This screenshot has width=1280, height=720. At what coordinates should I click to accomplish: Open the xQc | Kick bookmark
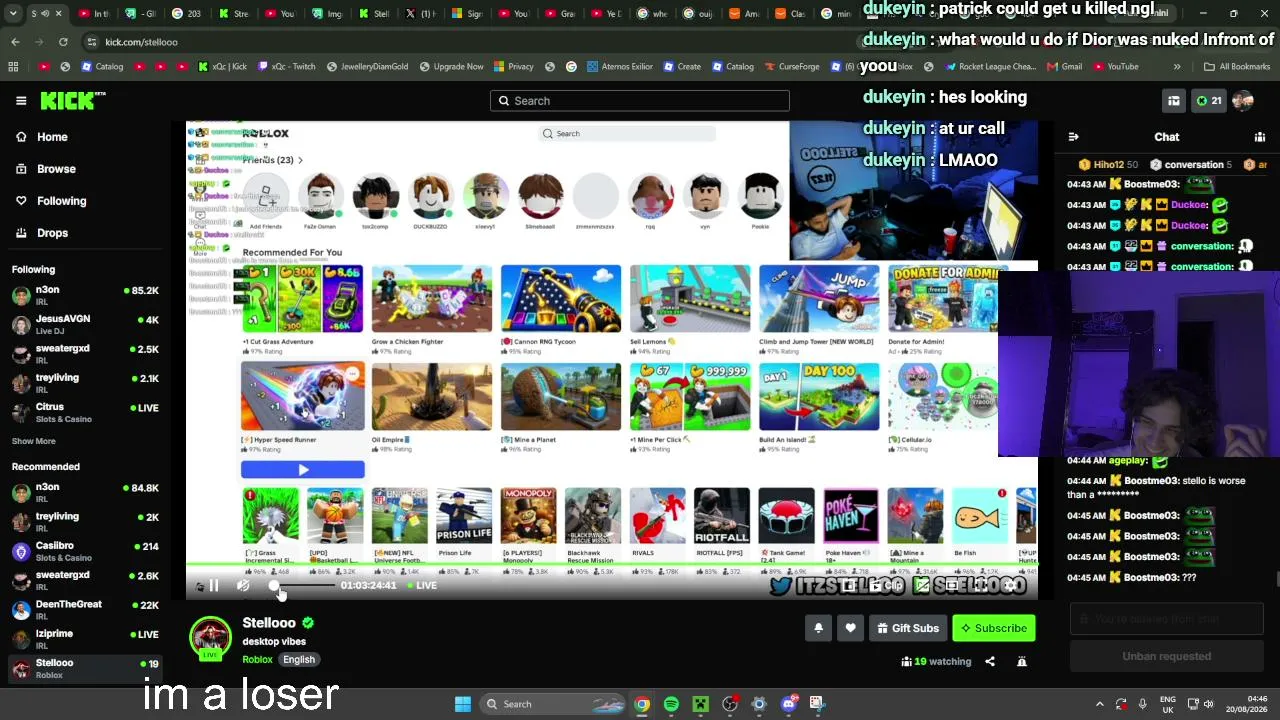pos(222,67)
